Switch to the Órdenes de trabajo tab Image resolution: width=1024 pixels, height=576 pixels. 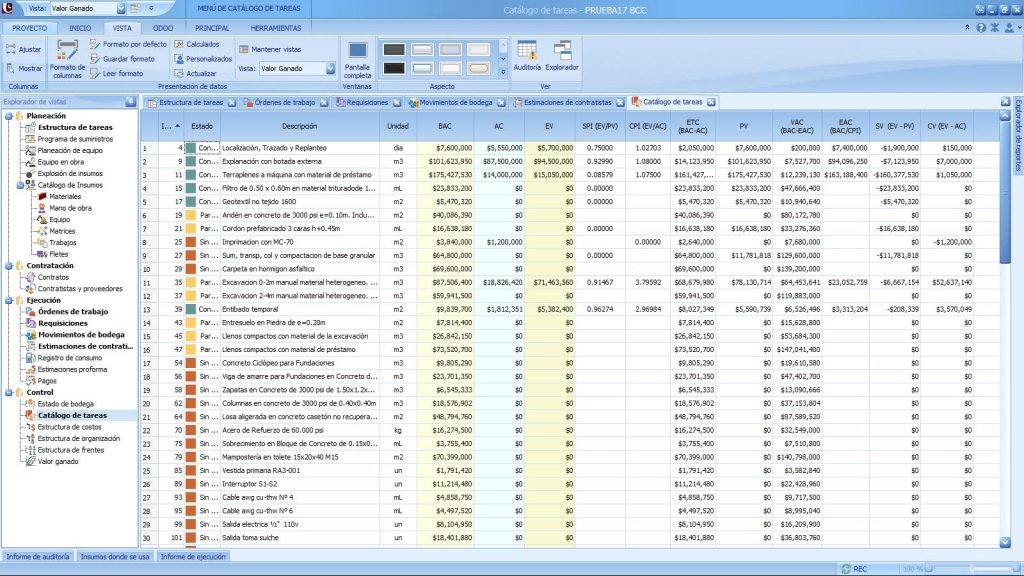tap(283, 102)
